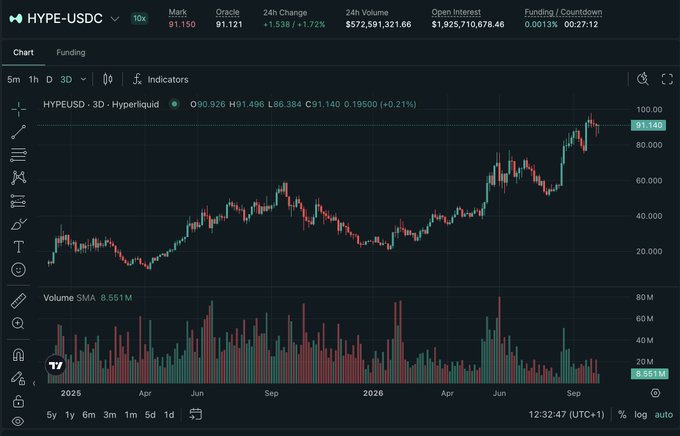Open the go to date calendar

coord(196,414)
